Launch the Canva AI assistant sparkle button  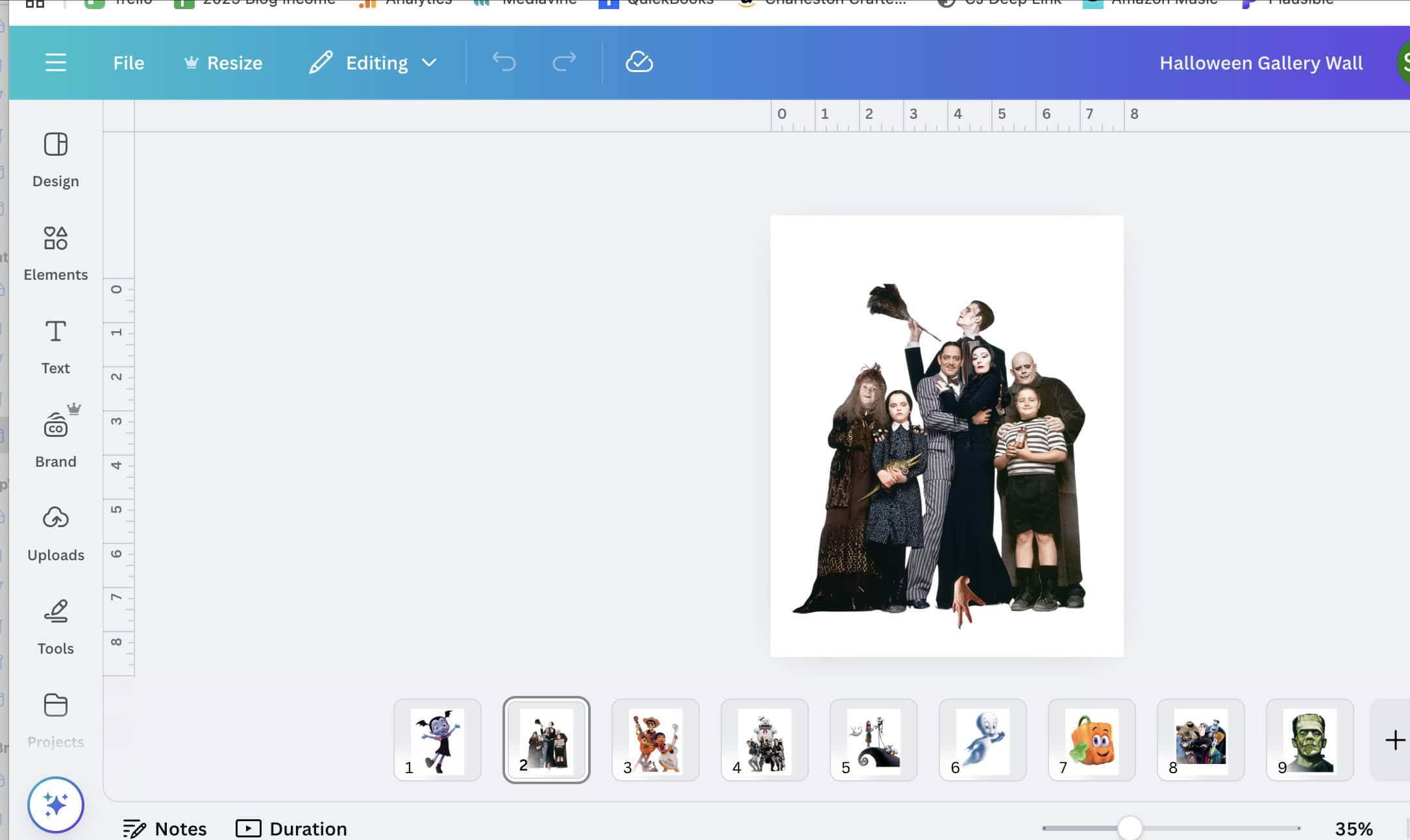pyautogui.click(x=56, y=804)
